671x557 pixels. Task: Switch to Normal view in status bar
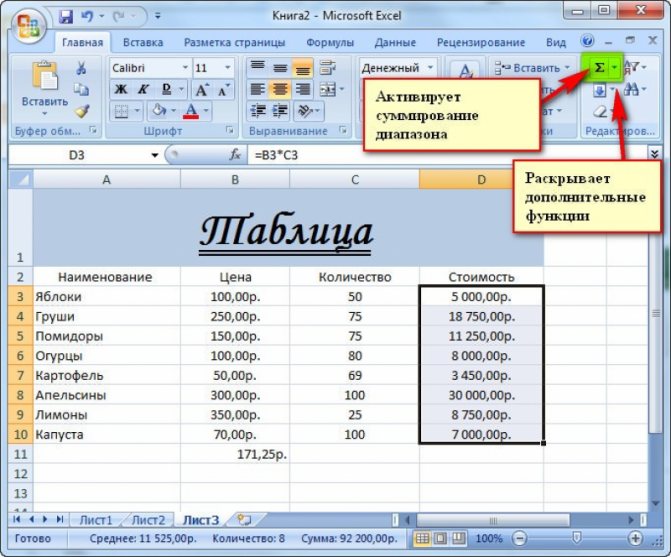422,538
